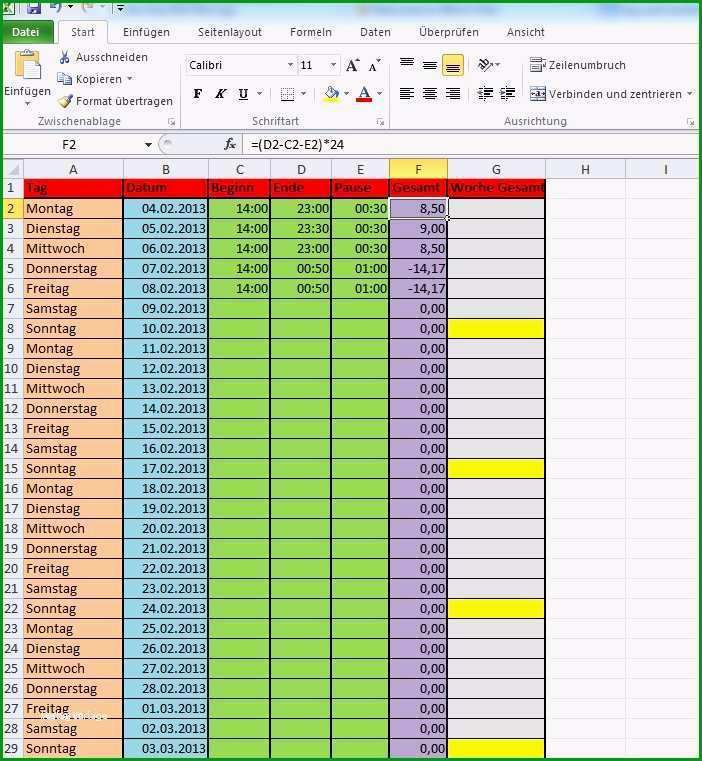
Task: Click the decrease indent icon
Action: [x=485, y=93]
